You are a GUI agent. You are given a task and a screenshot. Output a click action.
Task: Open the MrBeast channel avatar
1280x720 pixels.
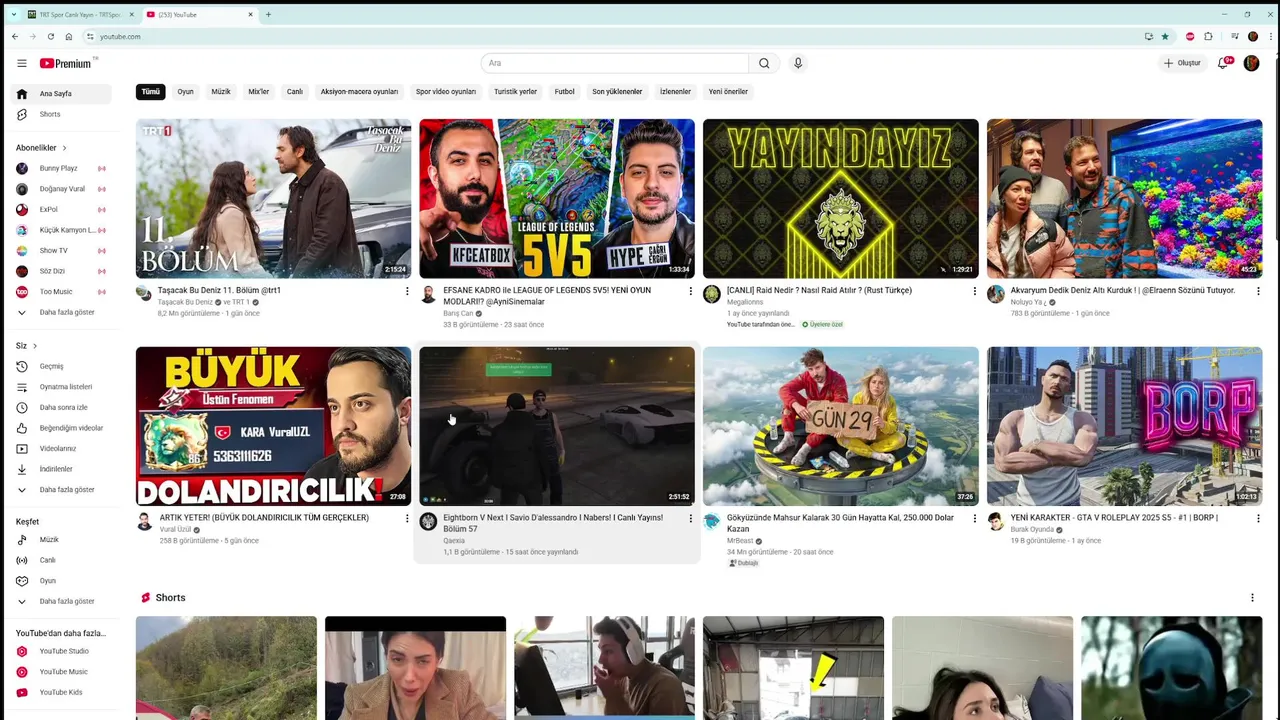(x=712, y=522)
